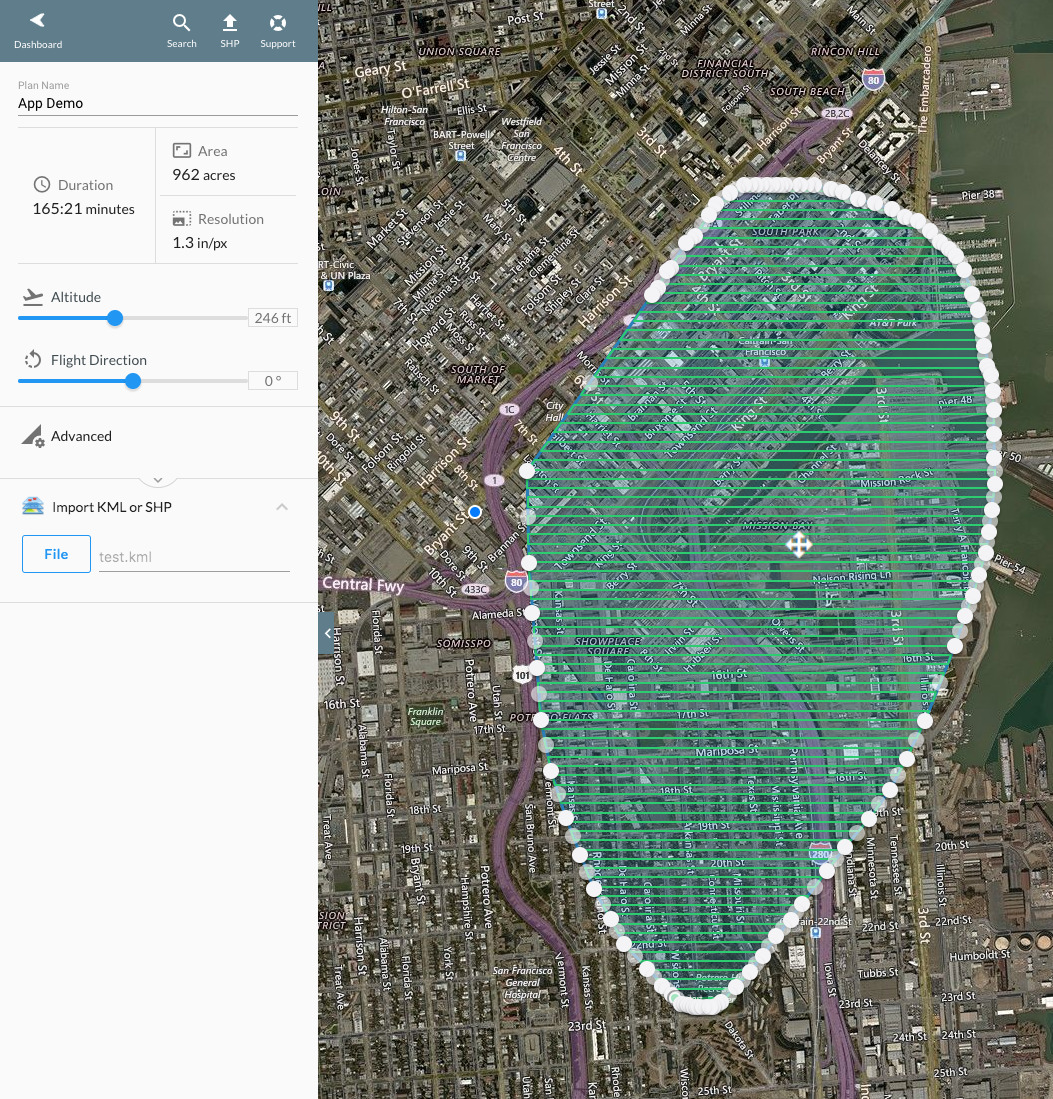Click the SHP upload icon

pyautogui.click(x=229, y=22)
